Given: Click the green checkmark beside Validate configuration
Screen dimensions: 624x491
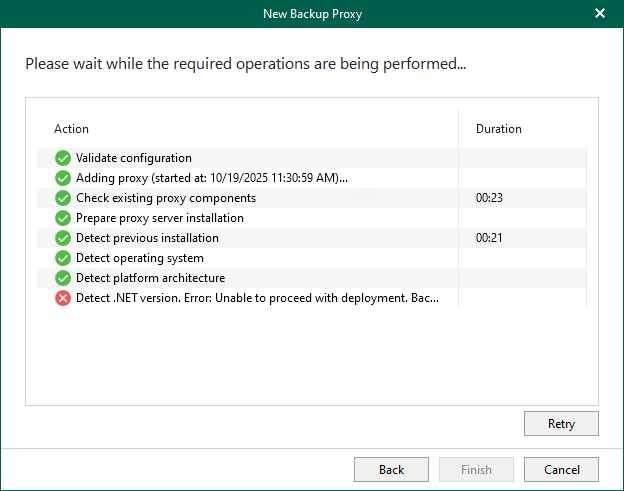Looking at the screenshot, I should click(x=63, y=158).
